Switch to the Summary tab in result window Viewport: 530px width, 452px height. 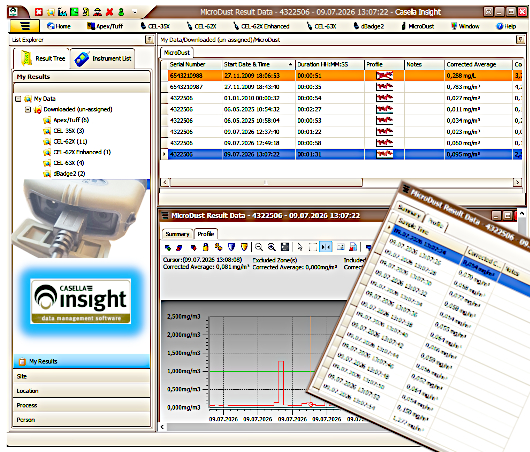point(177,234)
